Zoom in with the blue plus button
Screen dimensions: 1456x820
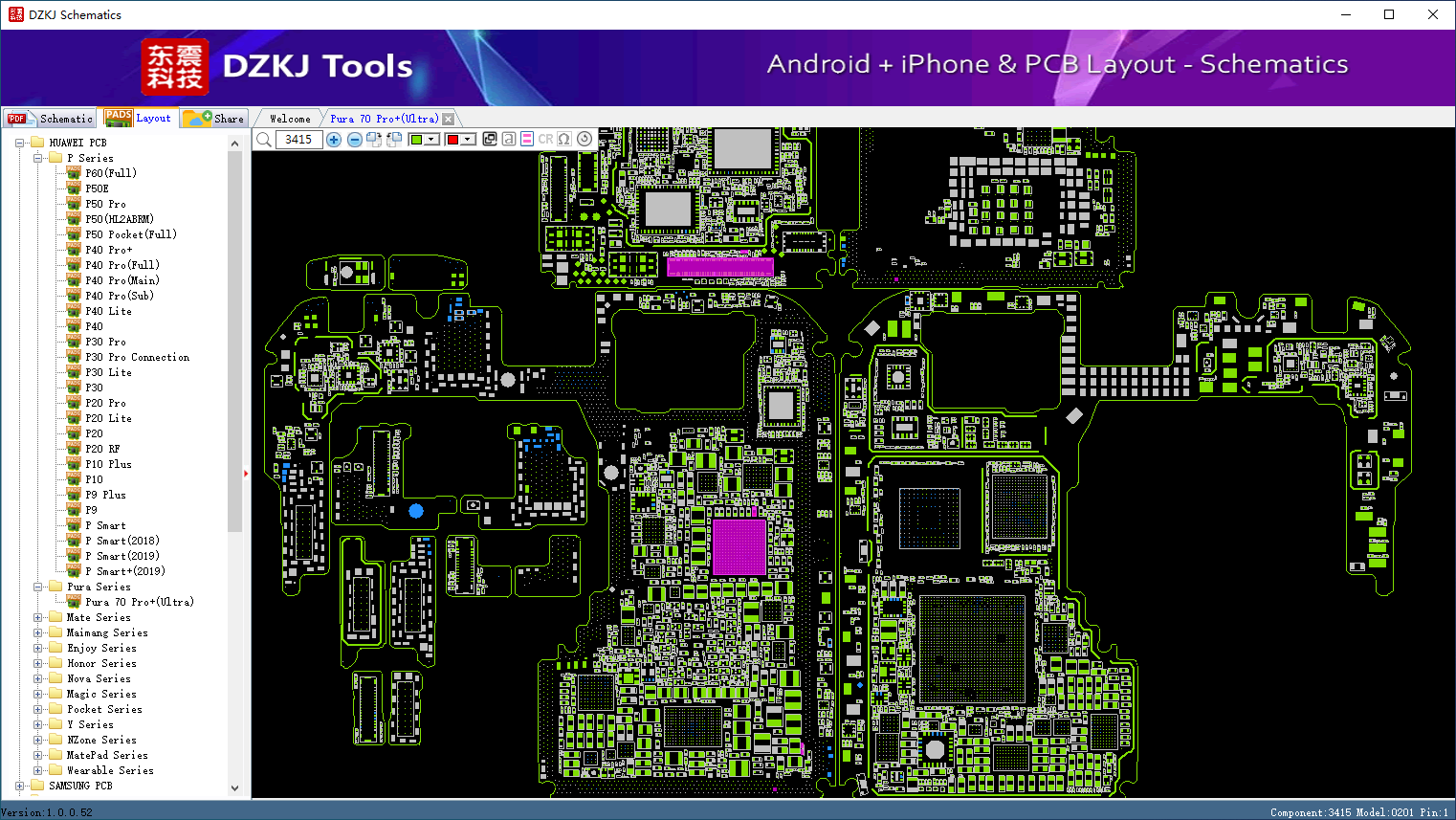pyautogui.click(x=334, y=140)
